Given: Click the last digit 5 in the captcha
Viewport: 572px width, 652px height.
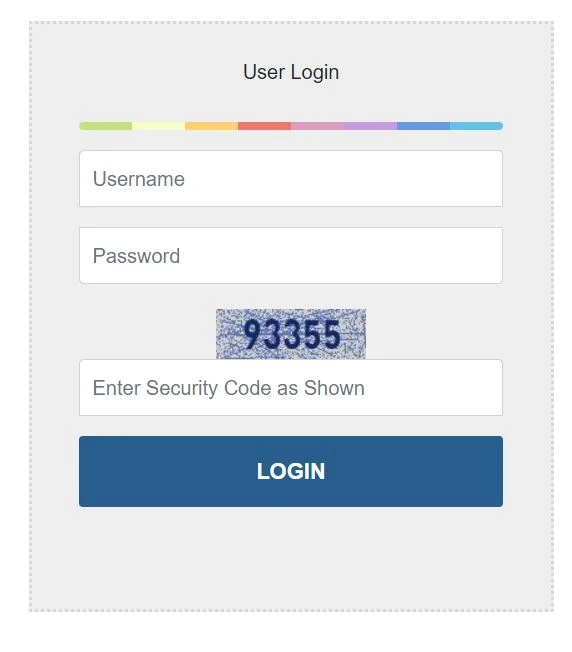Looking at the screenshot, I should (332, 334).
